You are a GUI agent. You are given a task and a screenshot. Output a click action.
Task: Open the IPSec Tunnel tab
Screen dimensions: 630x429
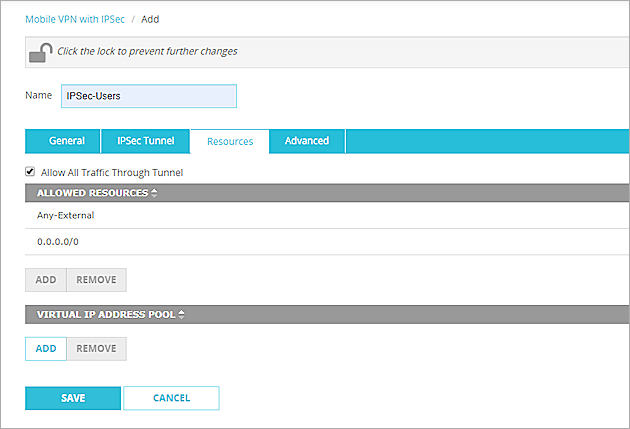pyautogui.click(x=145, y=141)
